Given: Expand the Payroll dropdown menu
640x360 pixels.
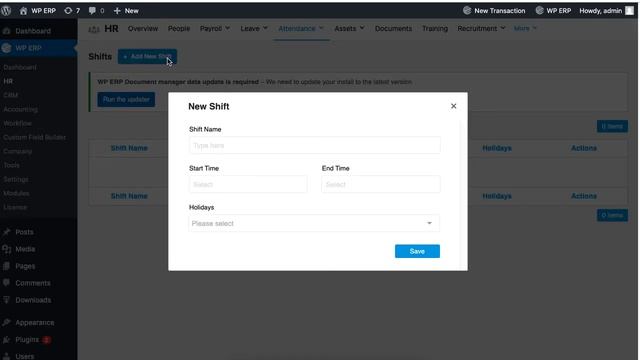Looking at the screenshot, I should pyautogui.click(x=215, y=29).
